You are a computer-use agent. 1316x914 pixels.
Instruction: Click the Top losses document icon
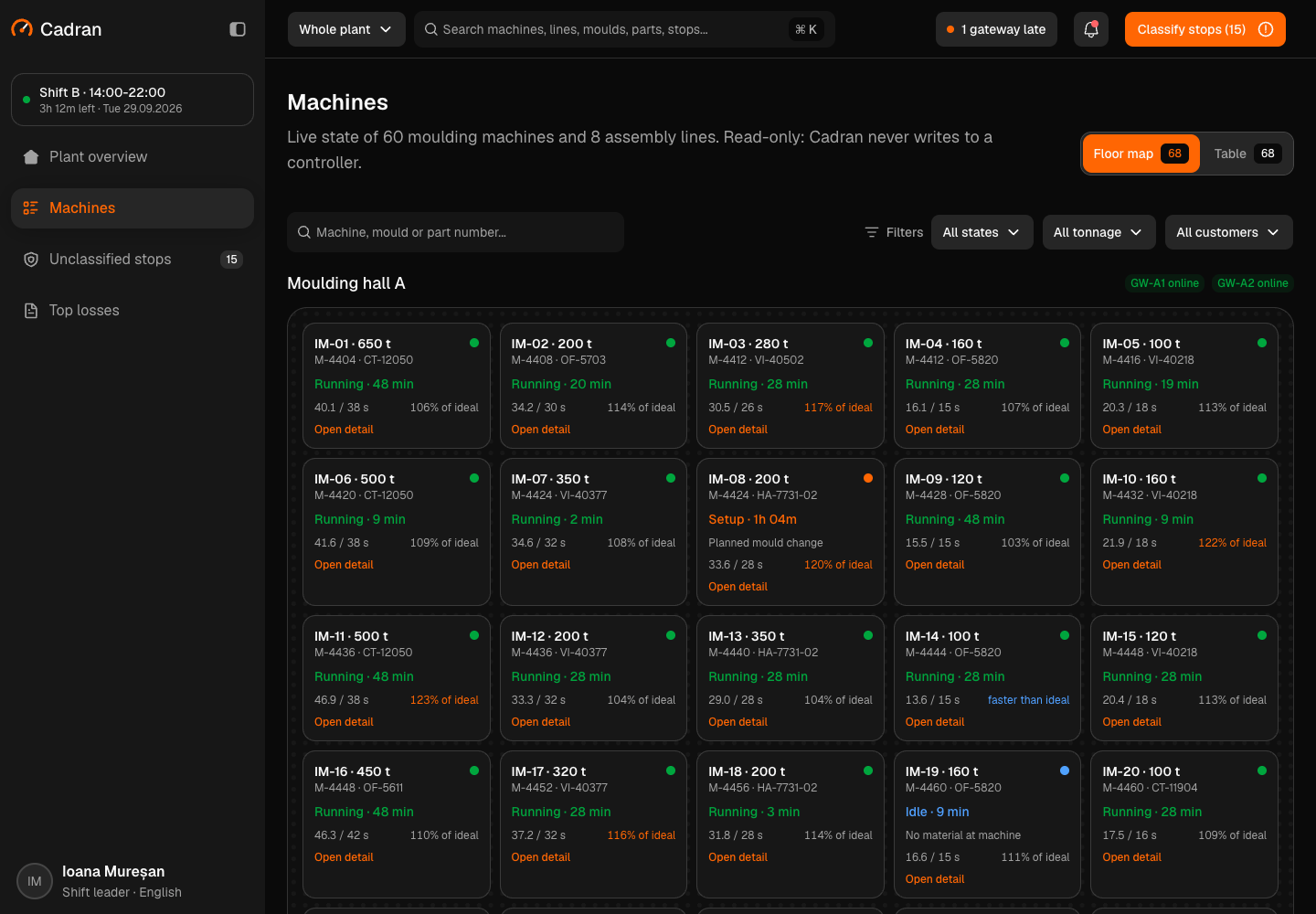pos(31,311)
